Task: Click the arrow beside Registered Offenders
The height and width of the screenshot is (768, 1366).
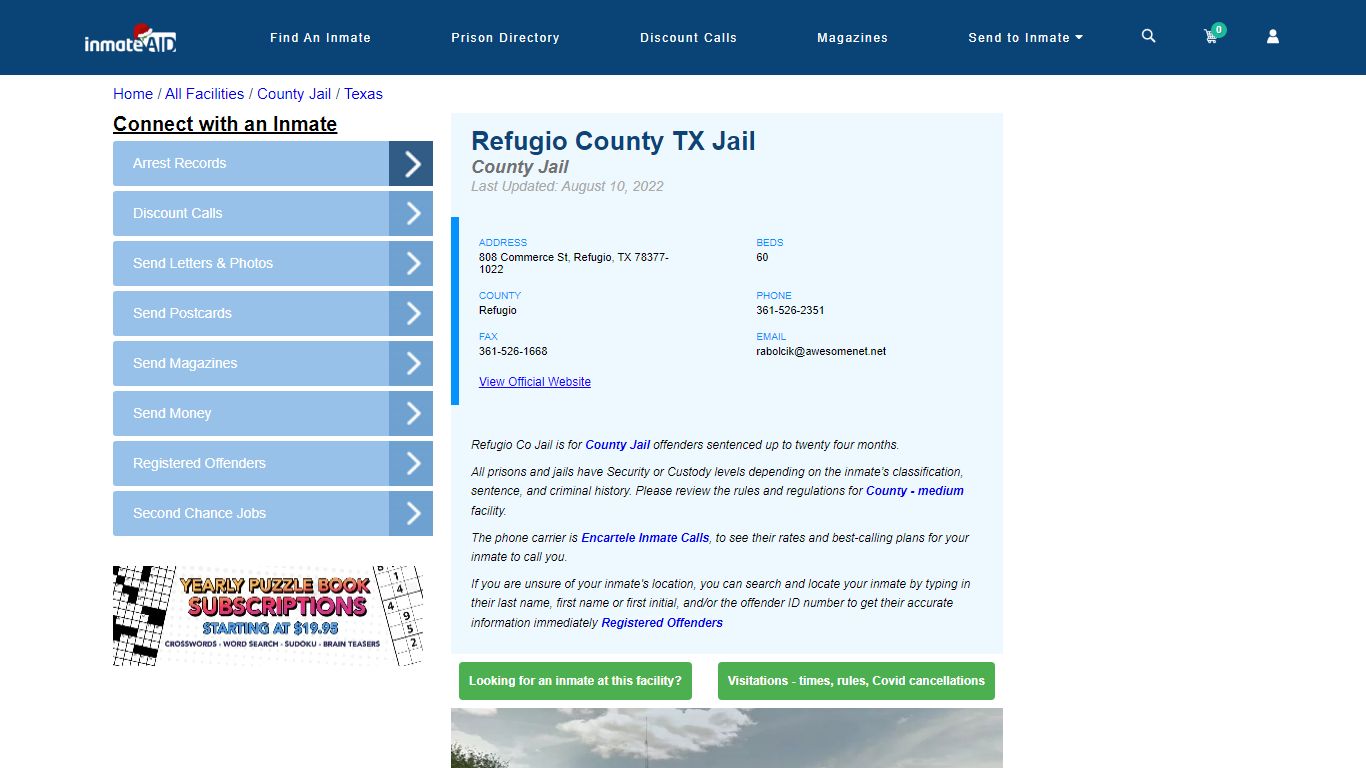Action: coord(411,464)
